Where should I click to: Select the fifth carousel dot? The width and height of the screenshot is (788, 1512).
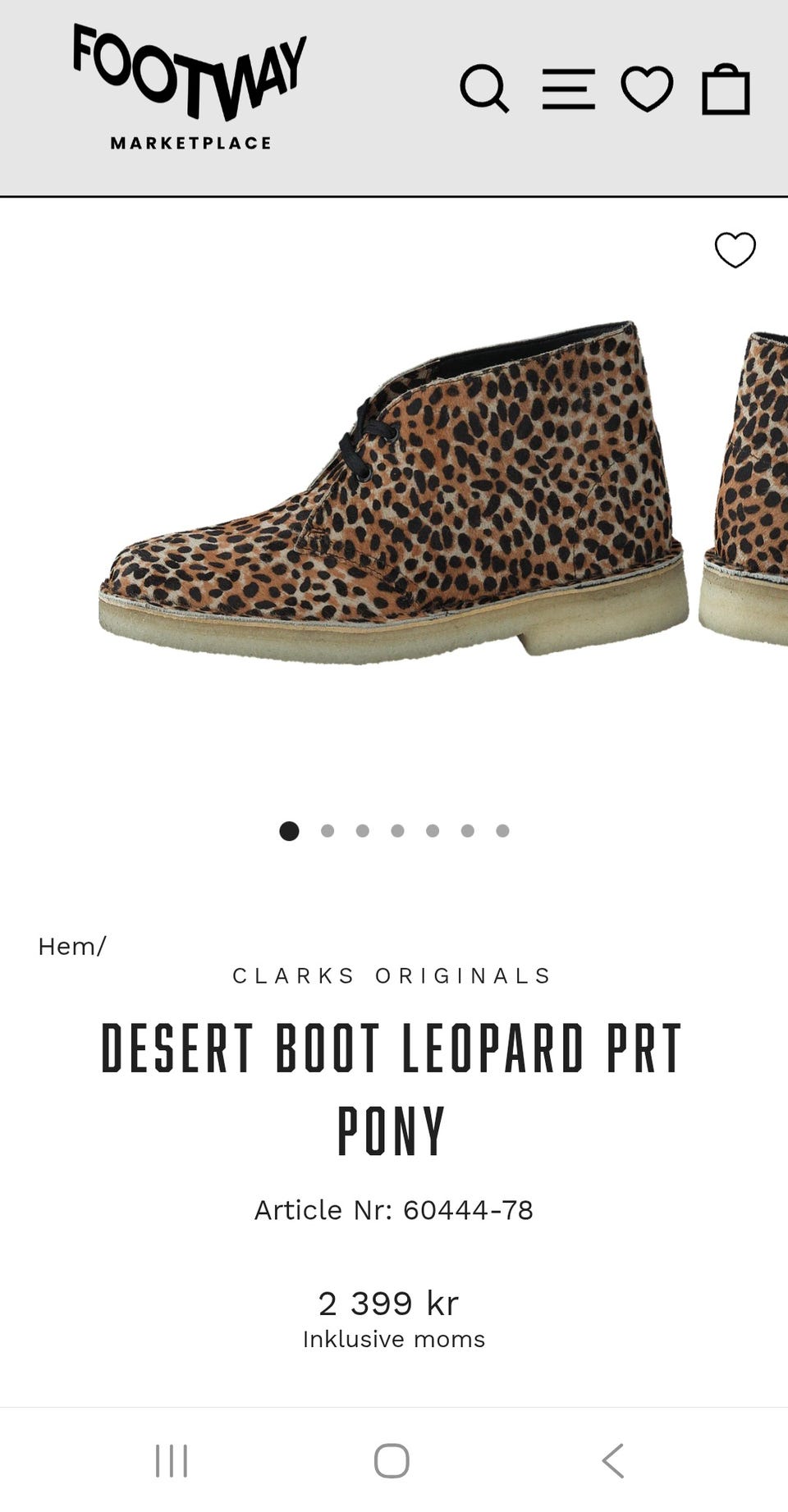(x=433, y=831)
